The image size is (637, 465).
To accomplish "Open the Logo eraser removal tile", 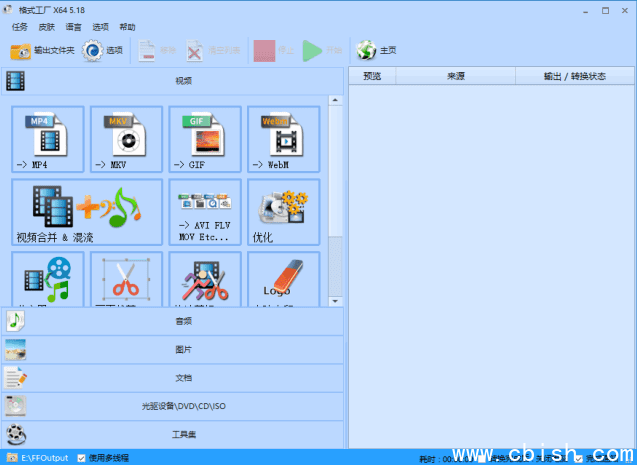I will [284, 279].
